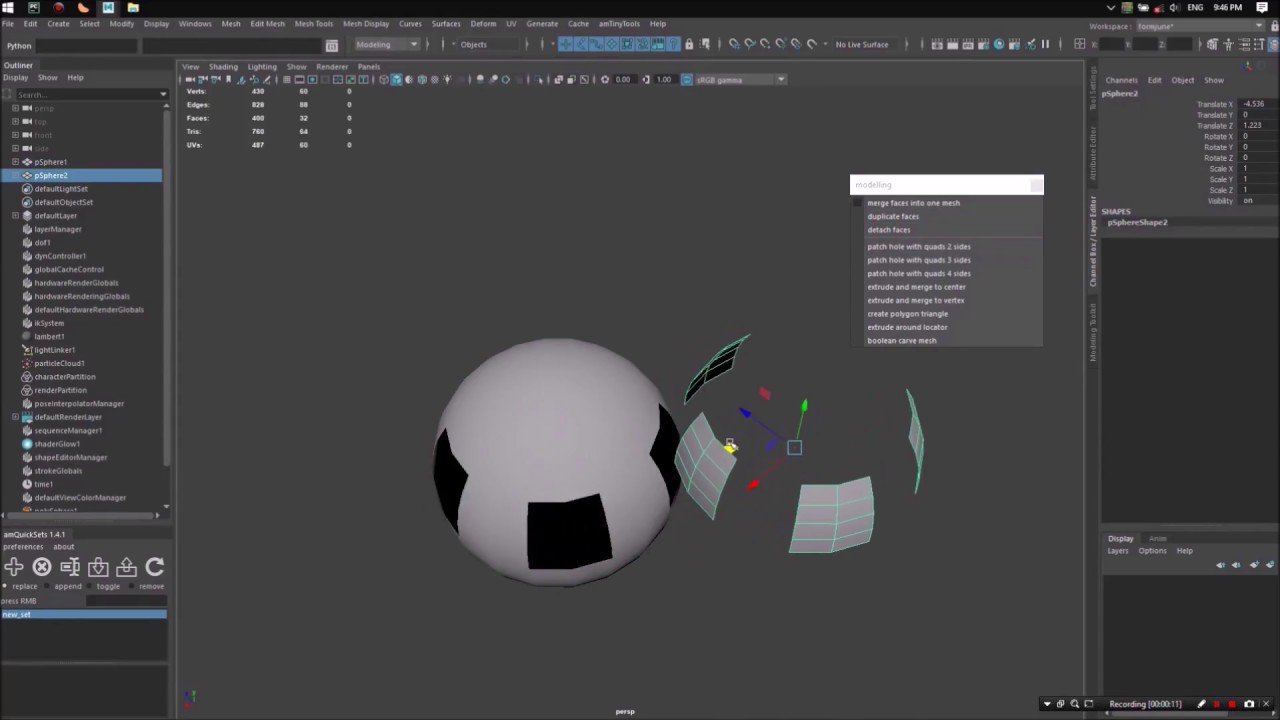Select the new_set entry in amQuickSets
This screenshot has width=1280, height=720.
[84, 614]
